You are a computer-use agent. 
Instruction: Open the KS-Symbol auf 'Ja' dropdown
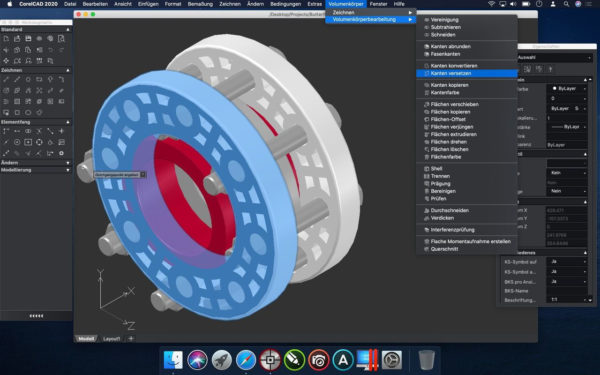point(567,262)
